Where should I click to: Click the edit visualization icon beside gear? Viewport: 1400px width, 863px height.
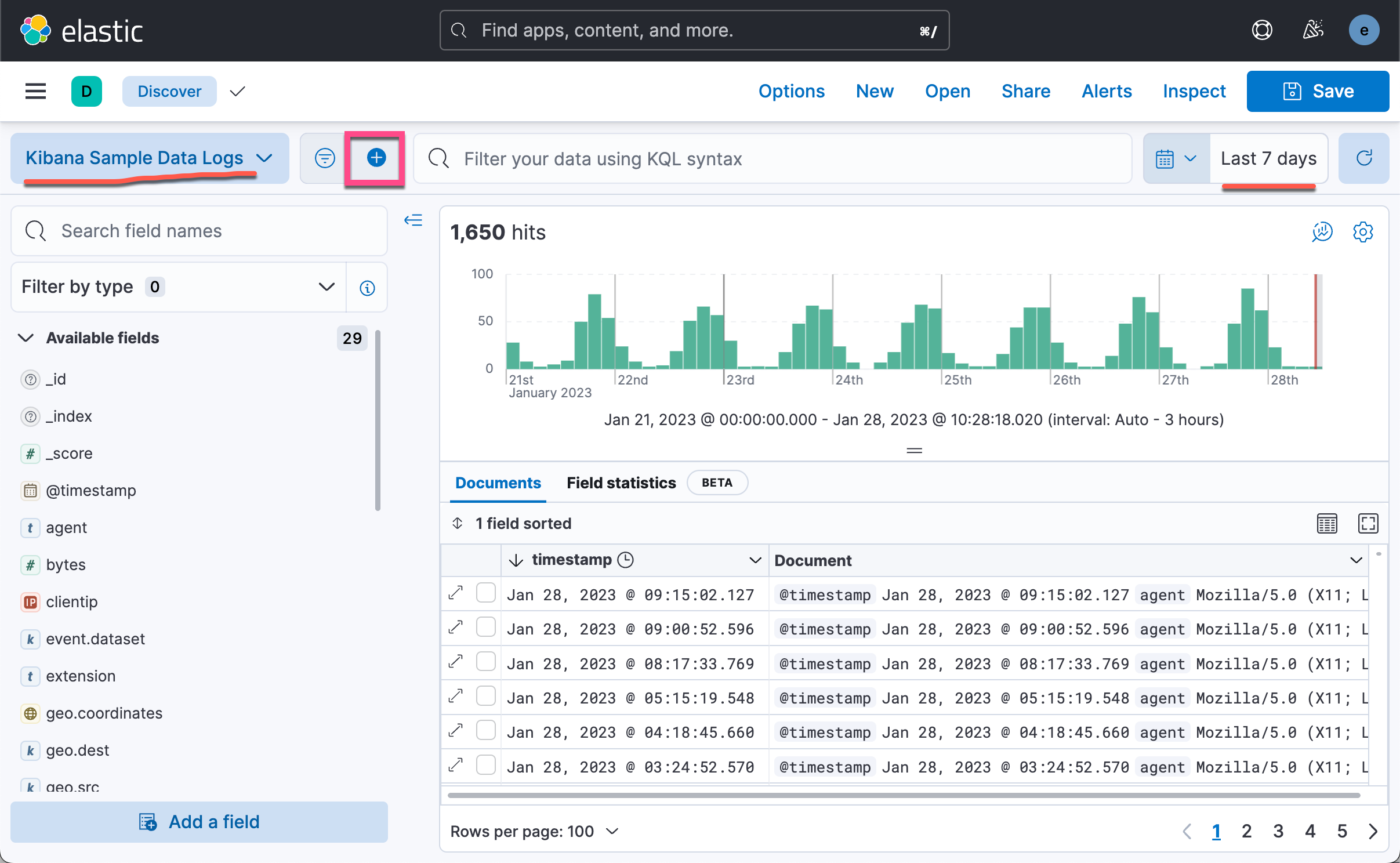1322,232
